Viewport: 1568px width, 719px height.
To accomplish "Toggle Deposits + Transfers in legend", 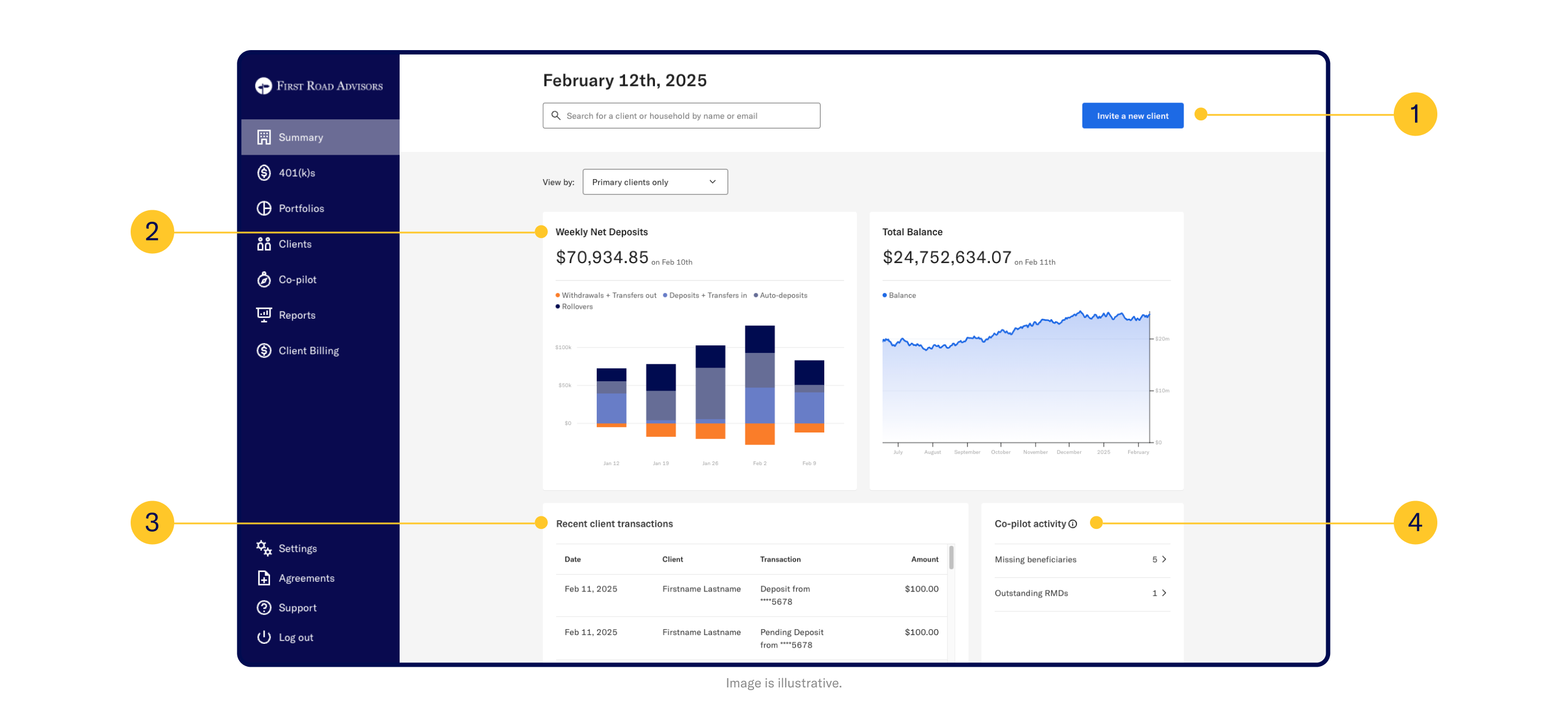I will [705, 295].
